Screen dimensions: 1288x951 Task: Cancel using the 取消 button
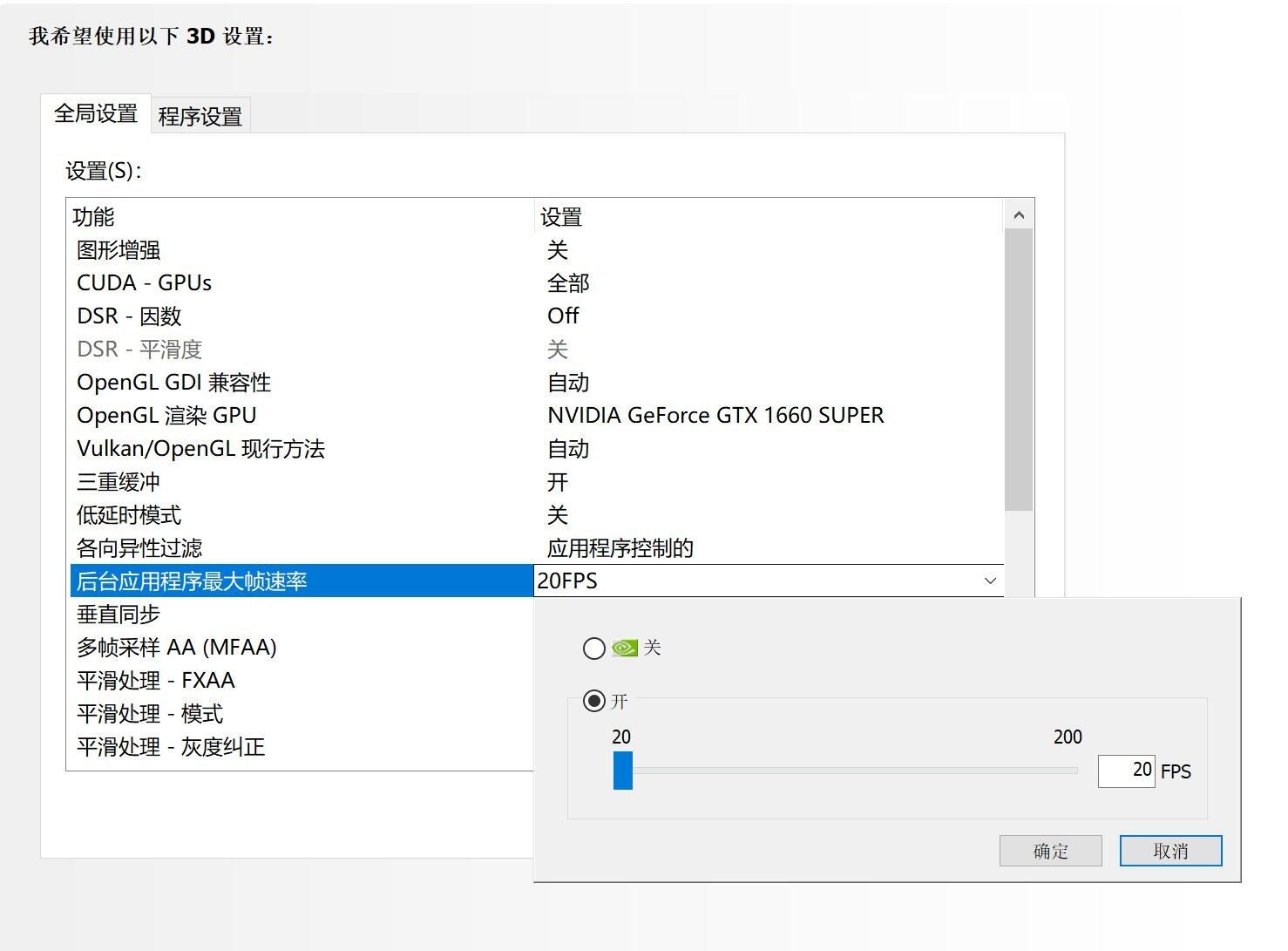click(x=1170, y=851)
